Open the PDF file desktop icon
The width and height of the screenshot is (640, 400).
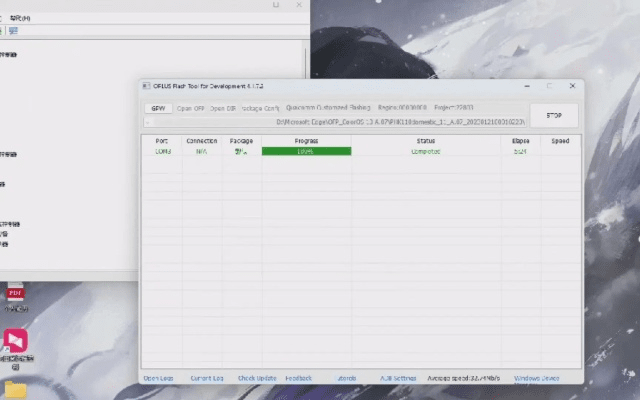(15, 294)
